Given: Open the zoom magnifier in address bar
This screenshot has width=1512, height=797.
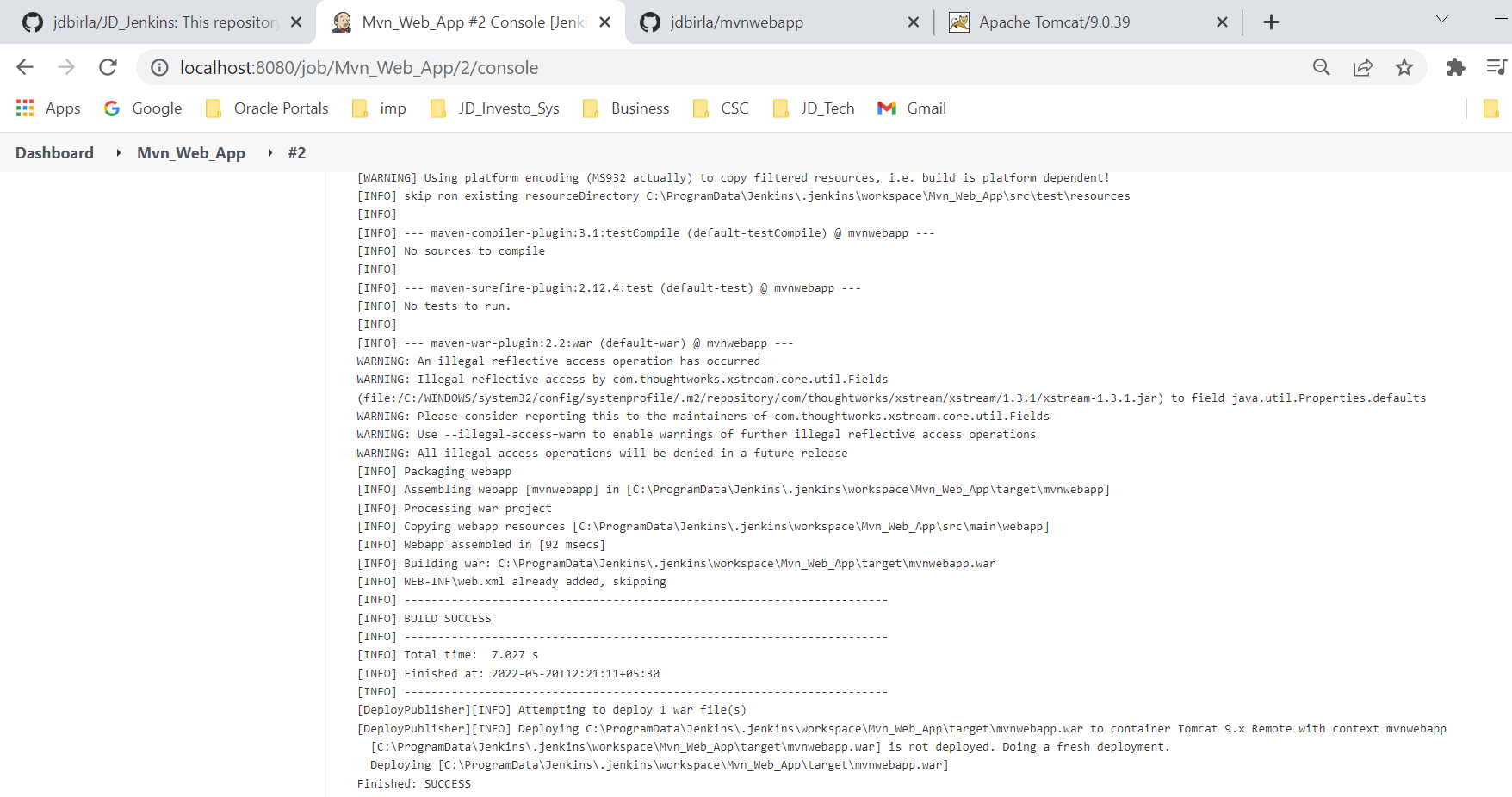Looking at the screenshot, I should (1322, 67).
